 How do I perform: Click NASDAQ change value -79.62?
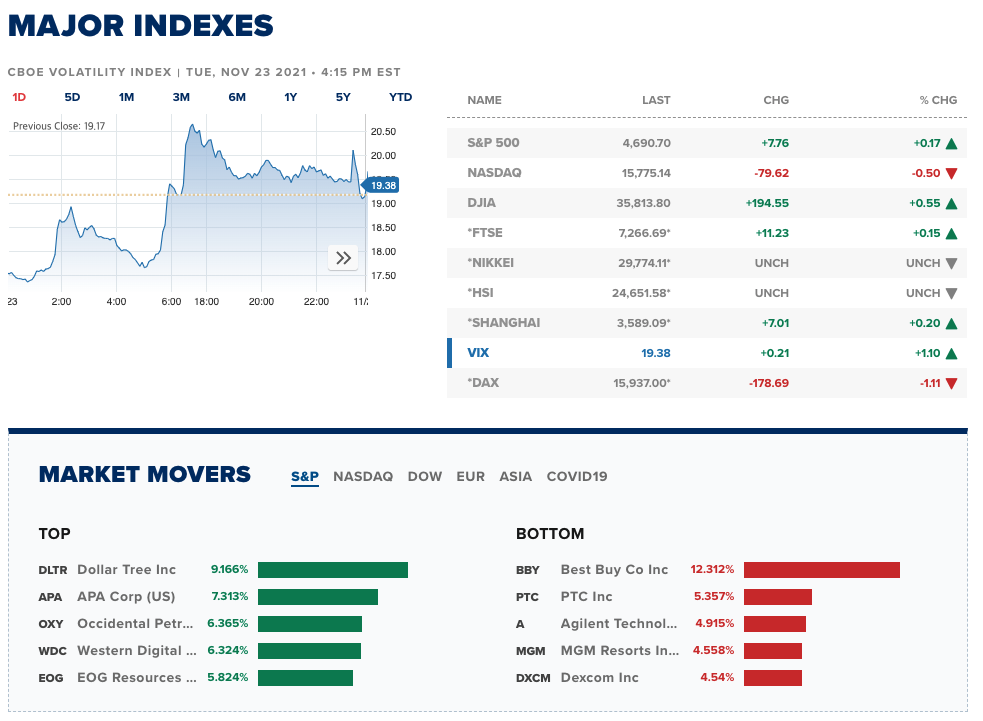pyautogui.click(x=771, y=173)
